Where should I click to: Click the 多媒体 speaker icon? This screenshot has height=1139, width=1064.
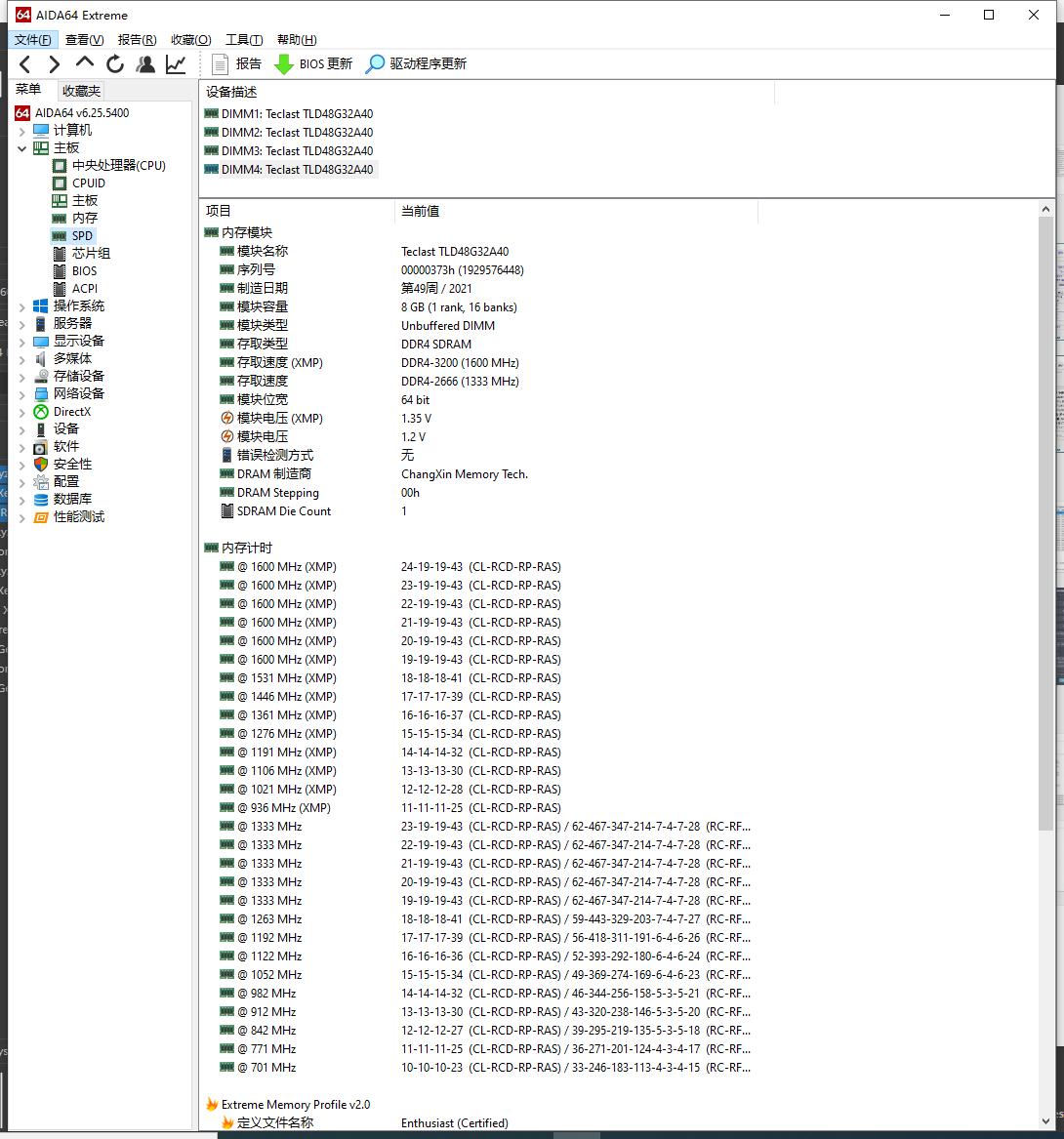(41, 359)
